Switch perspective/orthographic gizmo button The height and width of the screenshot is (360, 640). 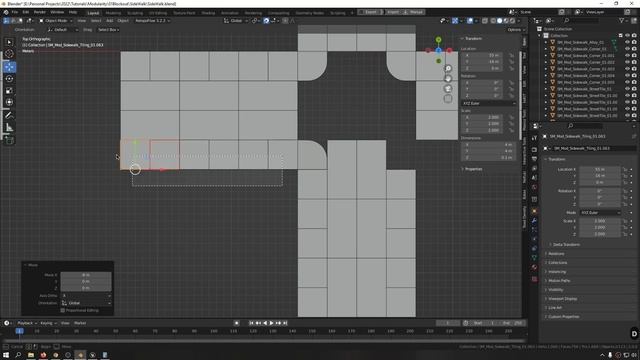click(x=448, y=98)
